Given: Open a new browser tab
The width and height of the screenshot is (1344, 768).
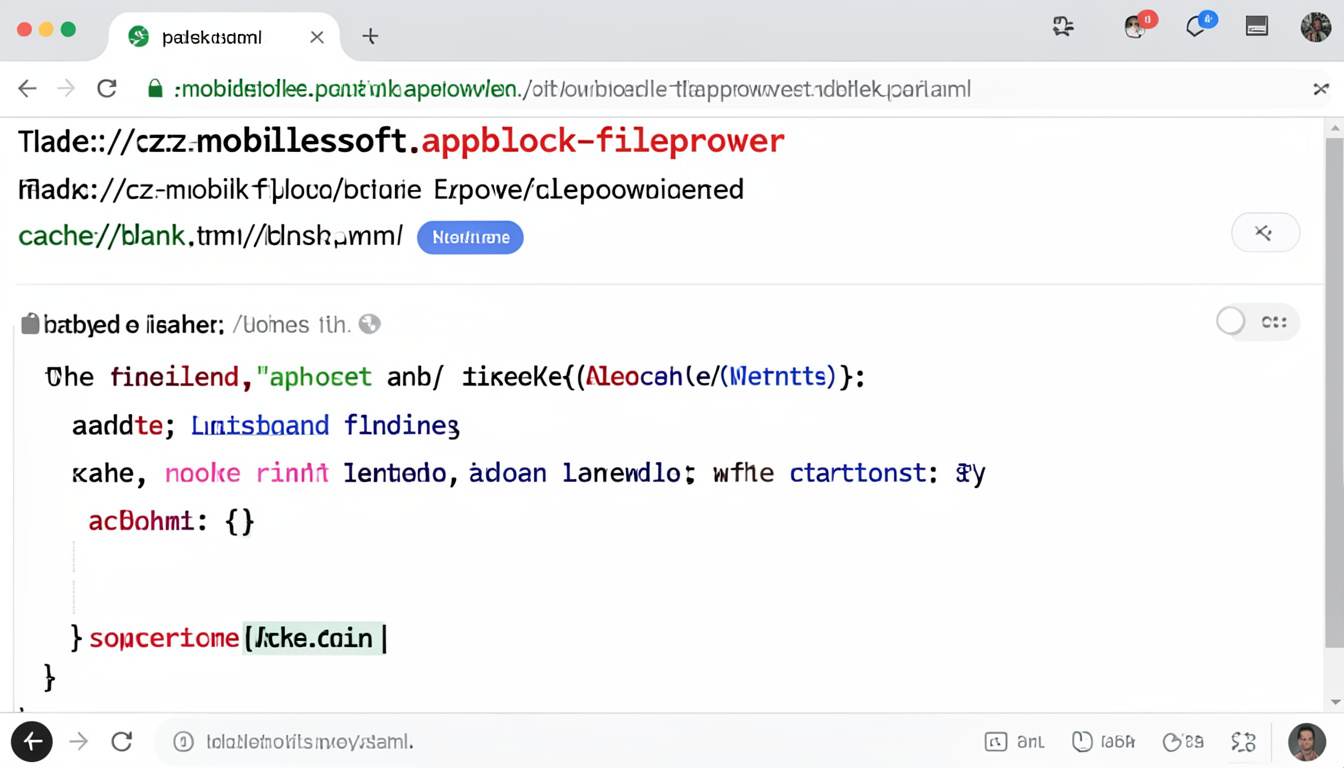Looking at the screenshot, I should (x=370, y=36).
